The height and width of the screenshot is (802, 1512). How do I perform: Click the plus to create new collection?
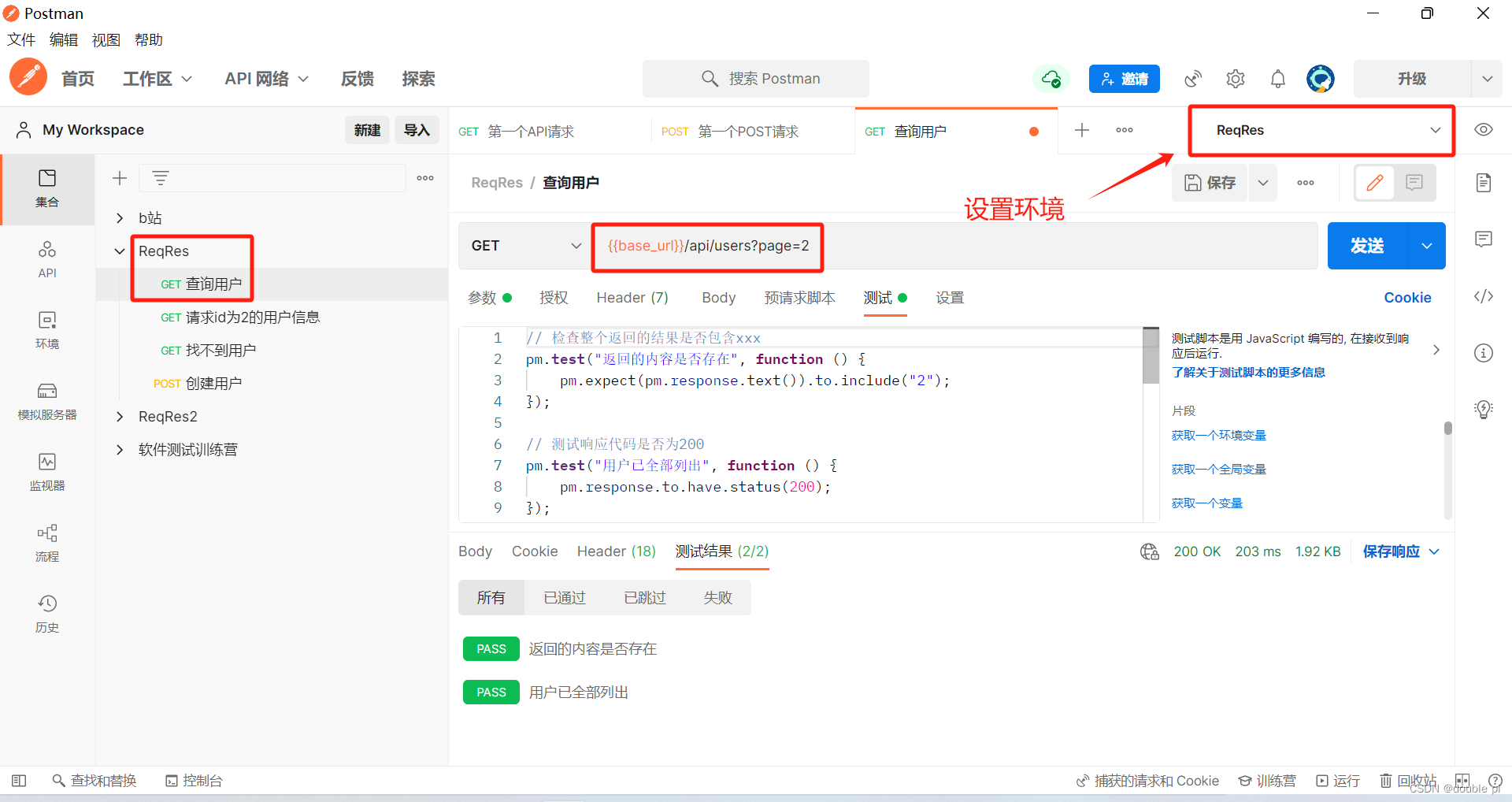[x=120, y=178]
